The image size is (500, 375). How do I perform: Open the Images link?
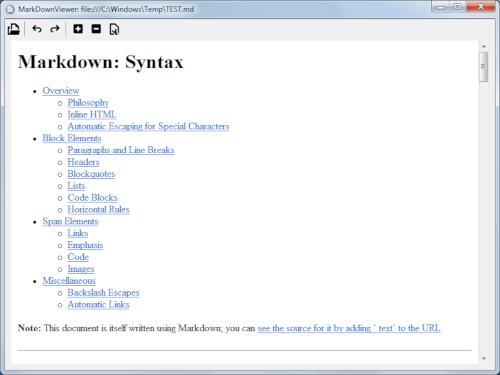(x=81, y=269)
